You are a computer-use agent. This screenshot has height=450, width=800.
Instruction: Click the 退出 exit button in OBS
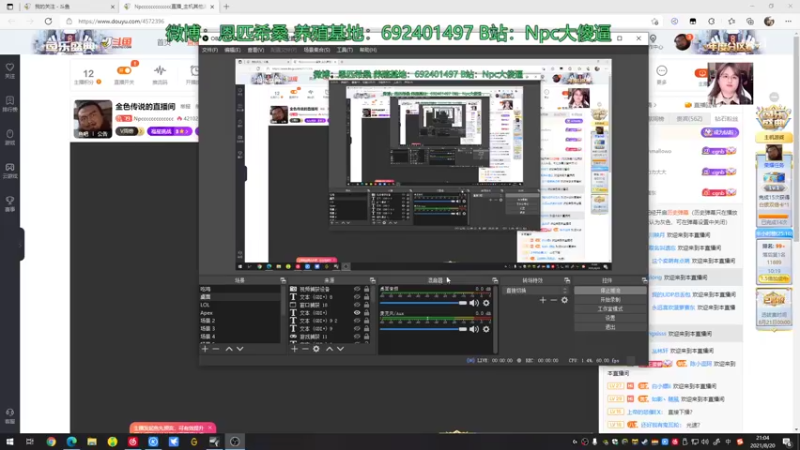coord(610,327)
